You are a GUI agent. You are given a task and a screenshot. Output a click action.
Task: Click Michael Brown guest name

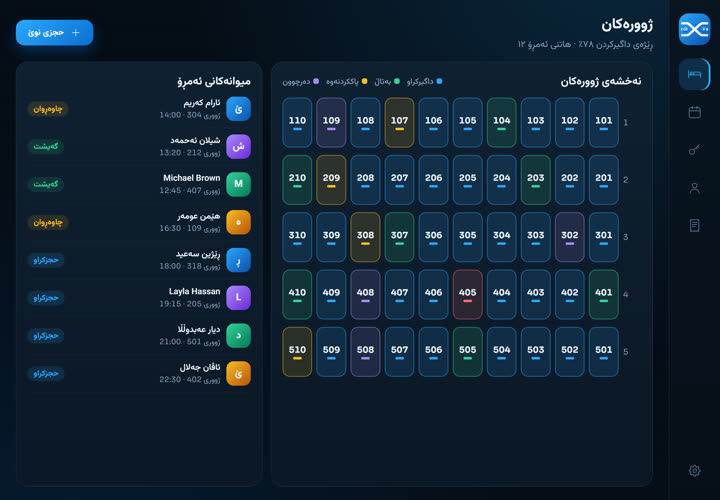click(x=191, y=178)
